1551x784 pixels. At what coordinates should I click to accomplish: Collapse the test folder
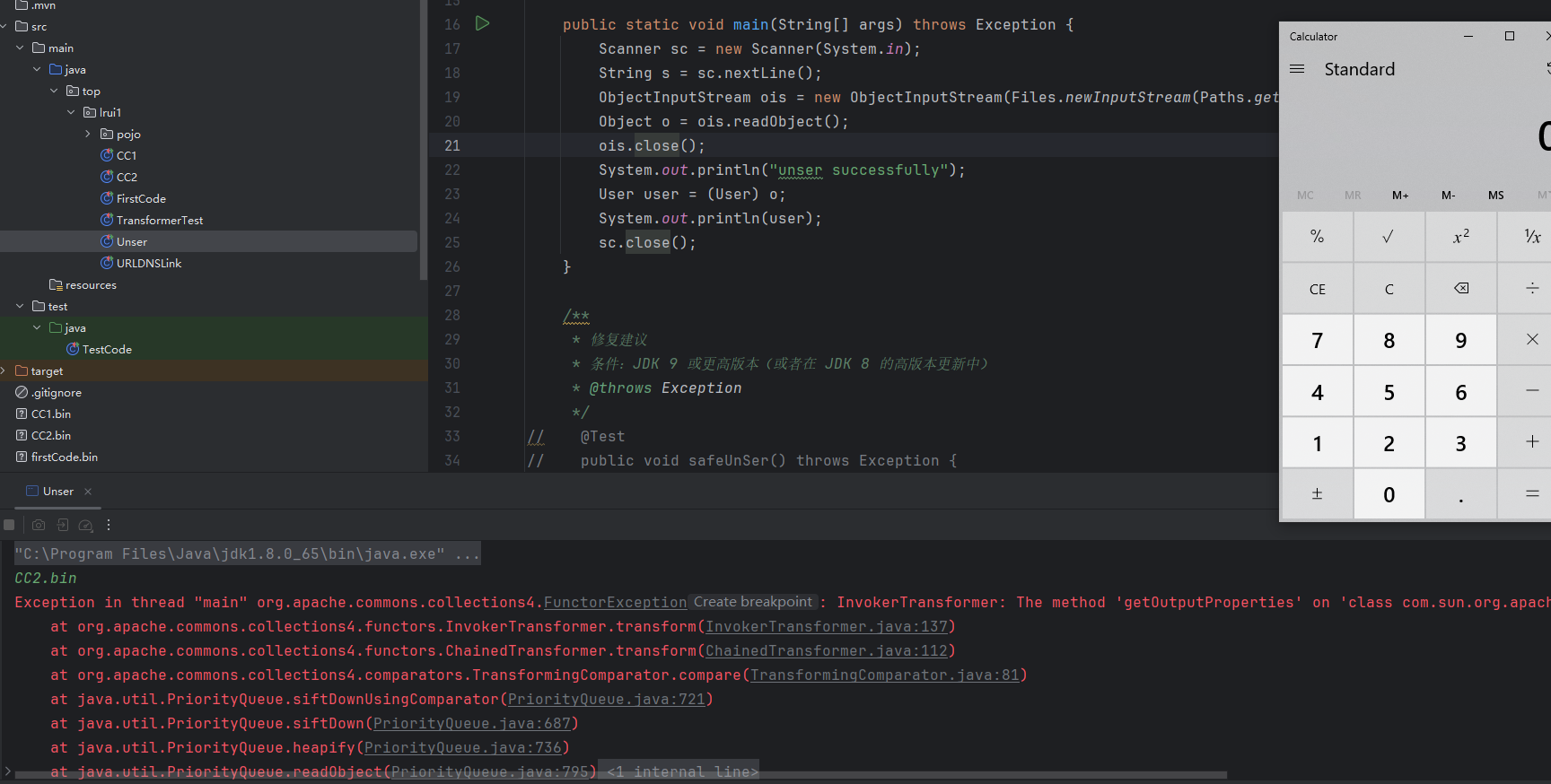click(21, 306)
